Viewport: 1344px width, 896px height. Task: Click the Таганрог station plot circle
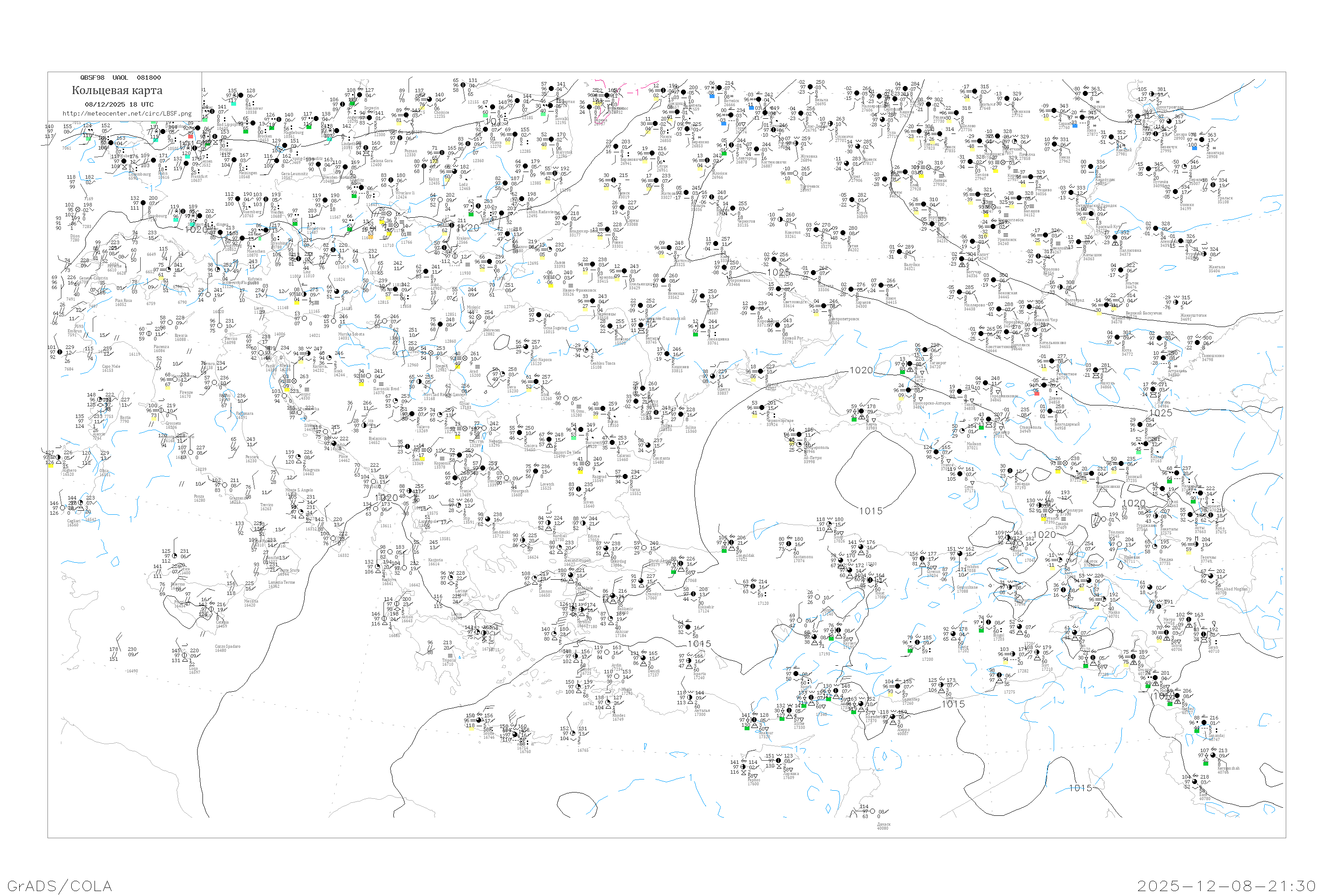tap(925, 350)
